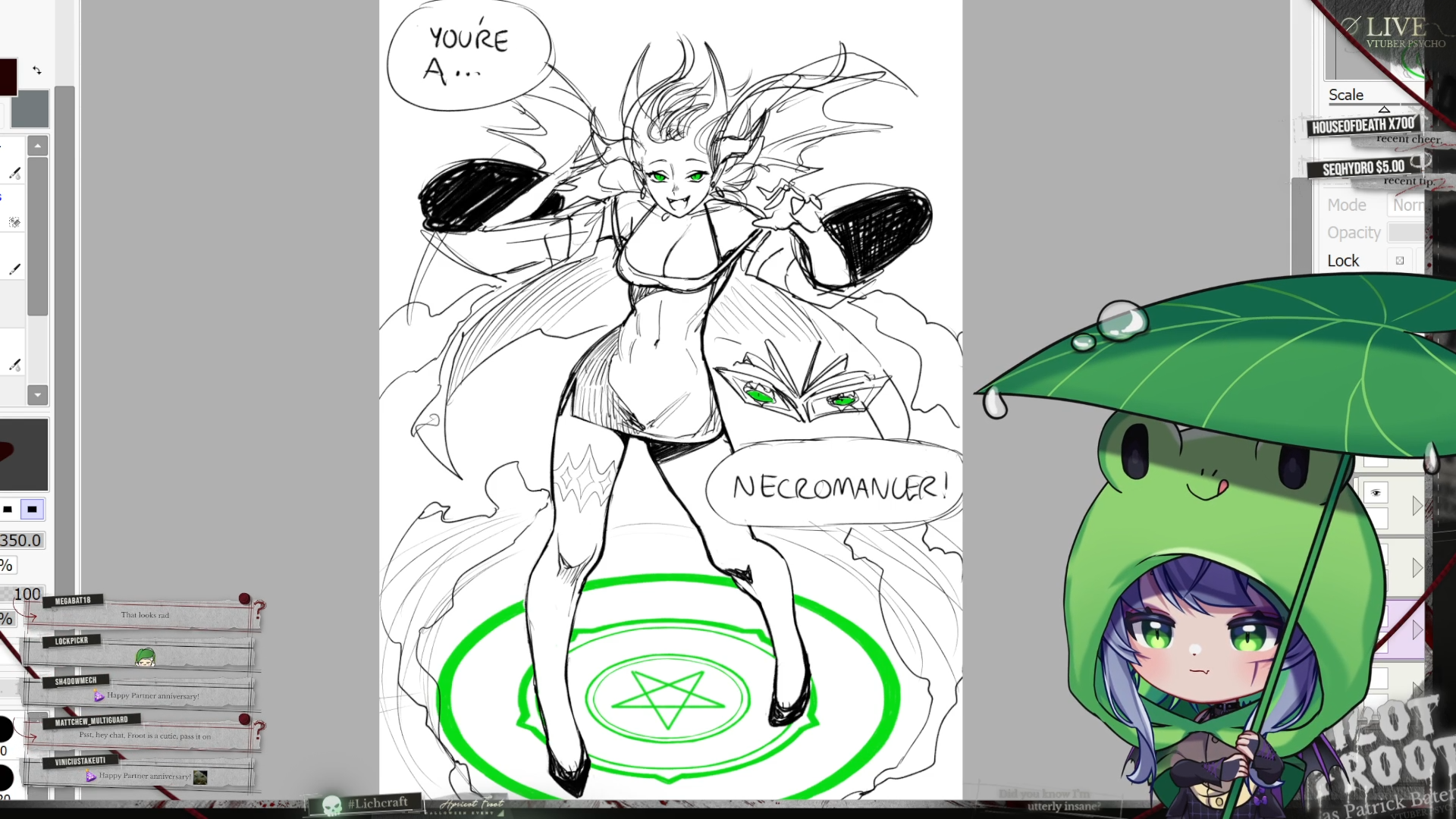The image size is (1456, 819).
Task: Click the swap foreground/background colors arrow icon
Action: tap(37, 71)
